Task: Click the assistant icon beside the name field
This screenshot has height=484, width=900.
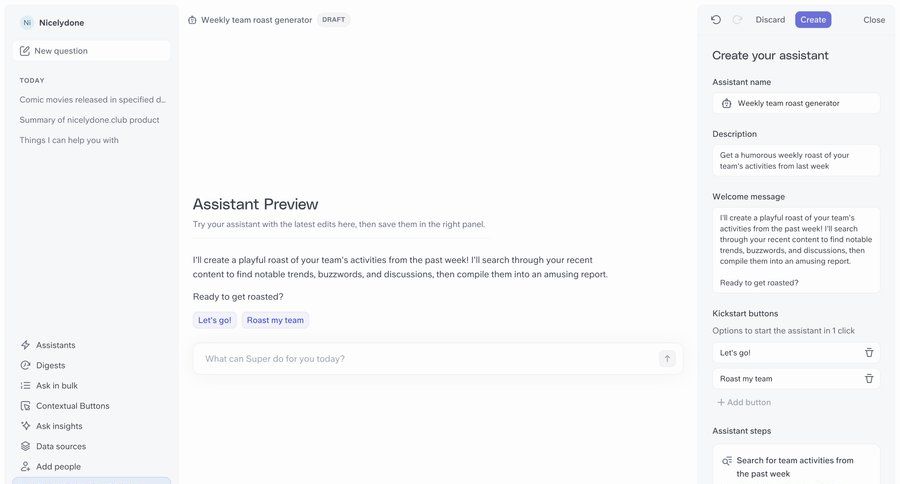Action: tap(727, 103)
